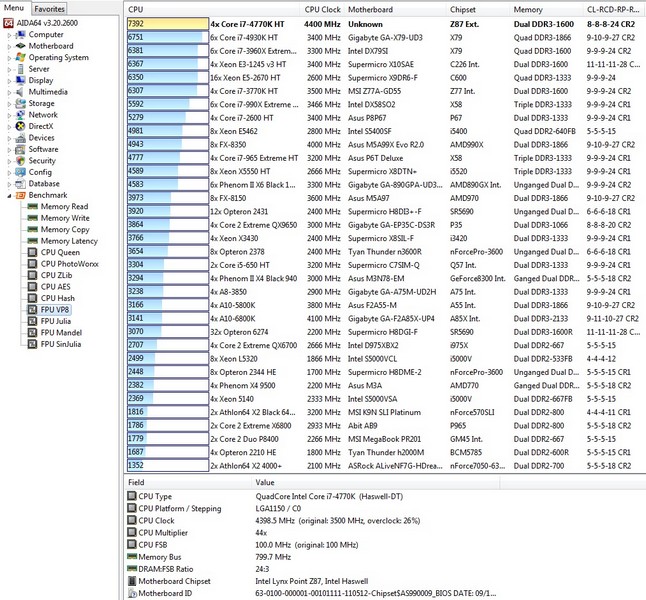The image size is (646, 600).
Task: Expand the Computer tree node
Action: point(9,35)
